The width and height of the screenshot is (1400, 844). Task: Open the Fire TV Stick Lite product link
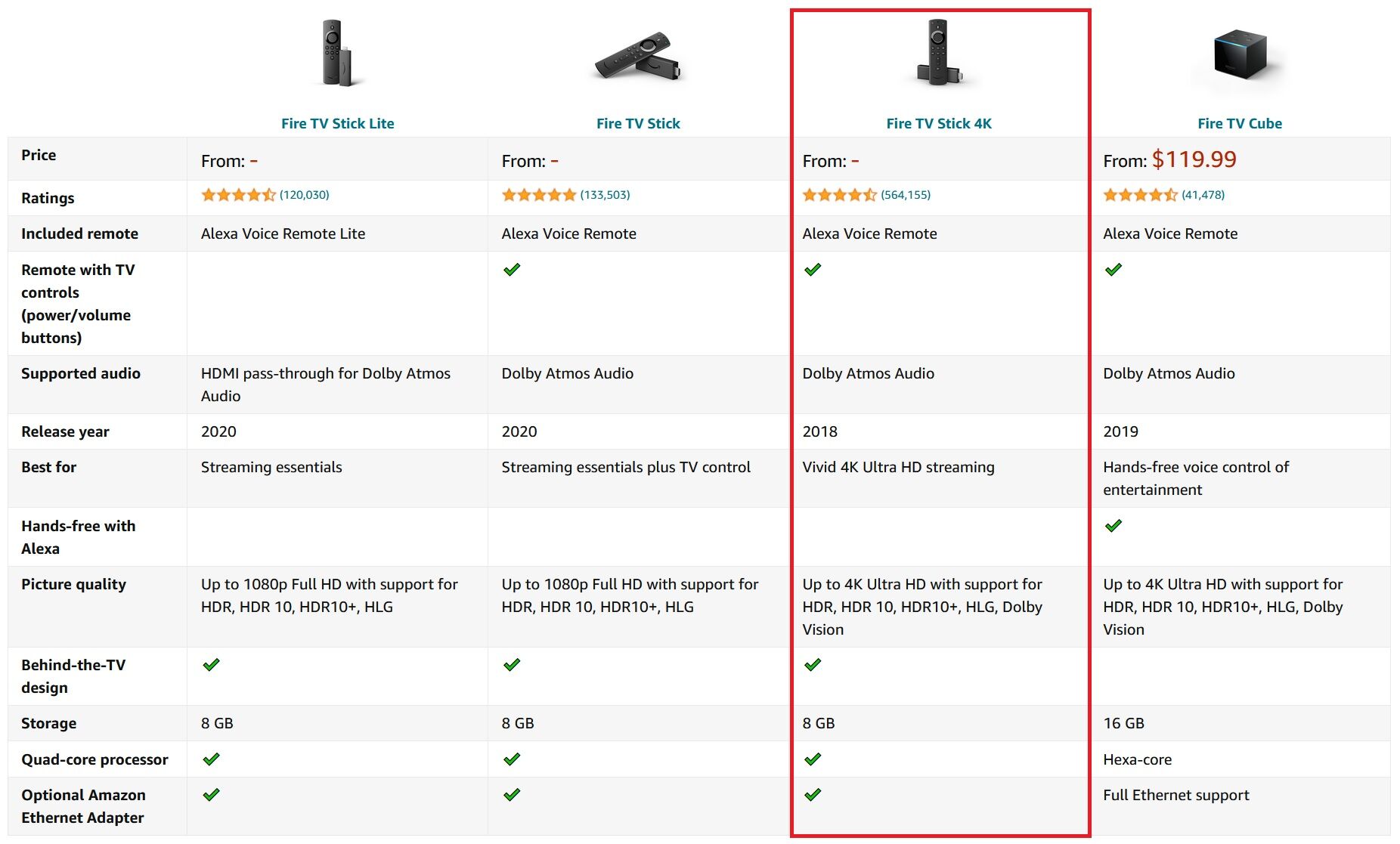[337, 124]
